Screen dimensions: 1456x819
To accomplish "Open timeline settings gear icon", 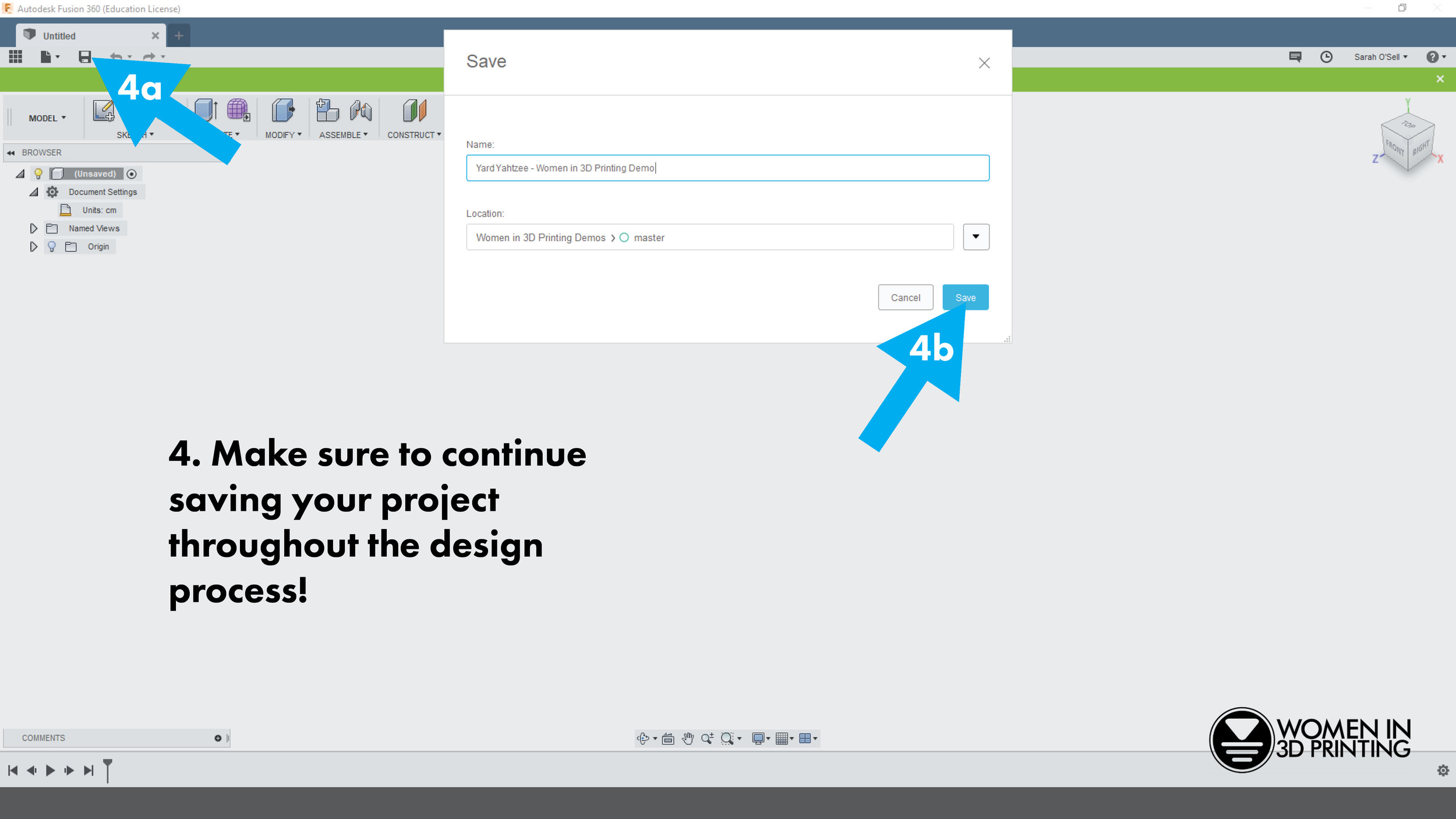I will coord(1443,771).
